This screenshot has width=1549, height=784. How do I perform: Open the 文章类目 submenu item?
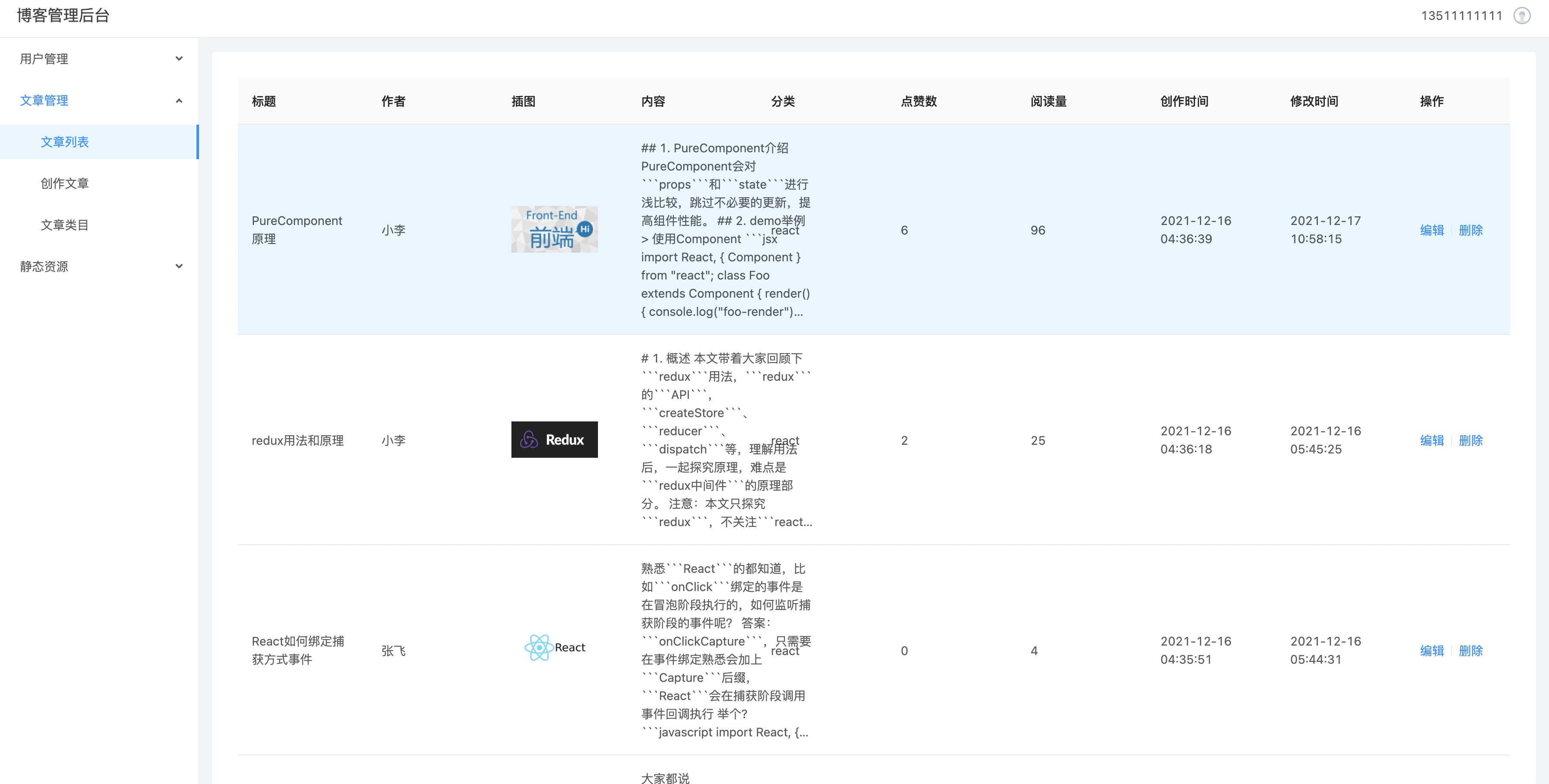coord(99,225)
